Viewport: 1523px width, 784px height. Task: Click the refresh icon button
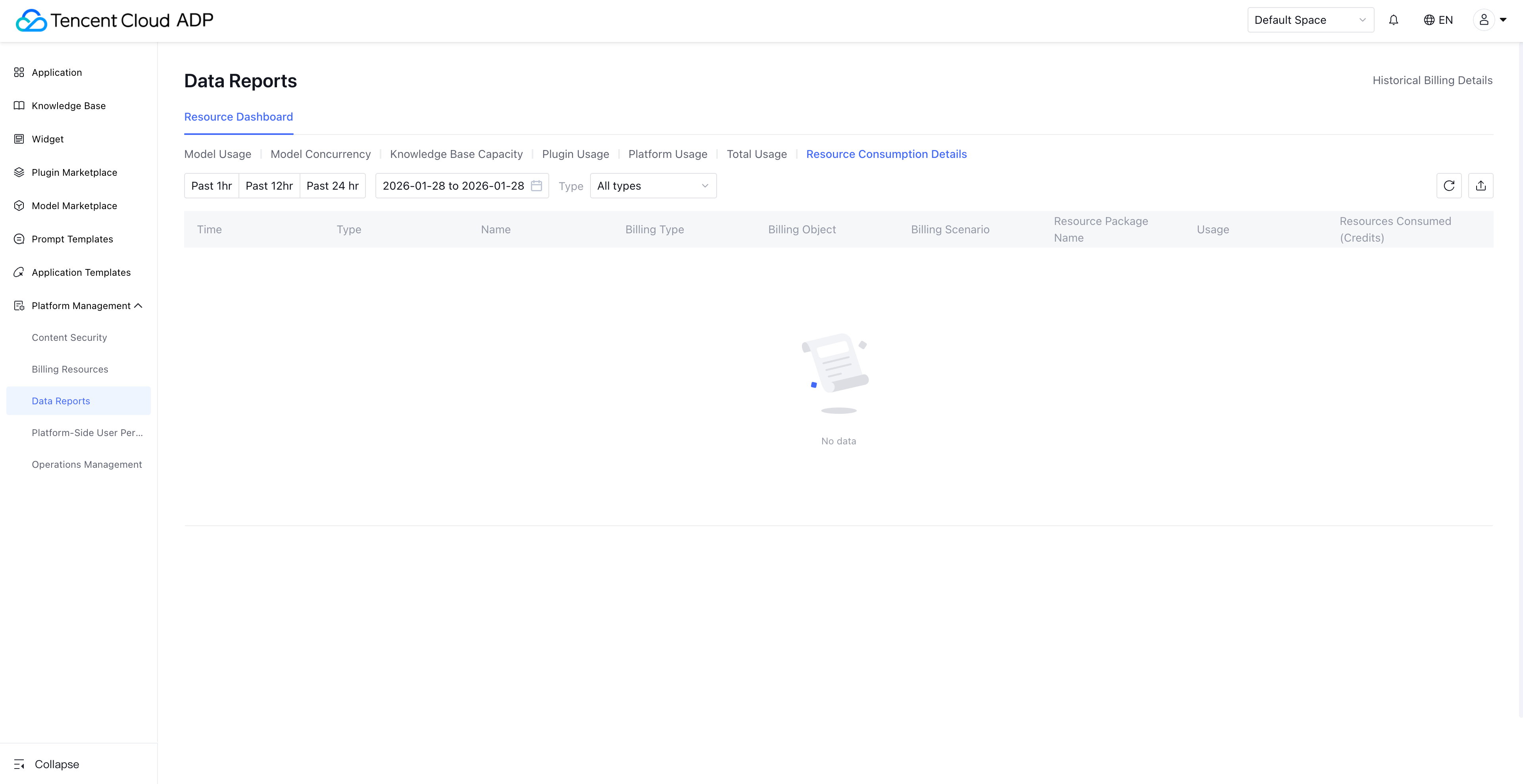1448,186
